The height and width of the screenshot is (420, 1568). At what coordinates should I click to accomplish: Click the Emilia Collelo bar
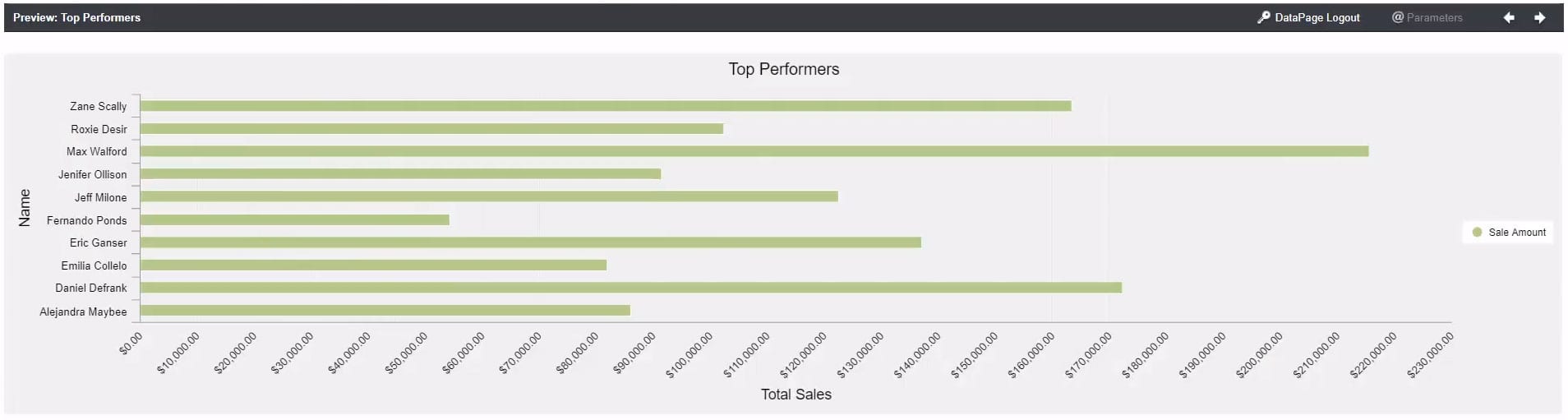[x=373, y=265]
